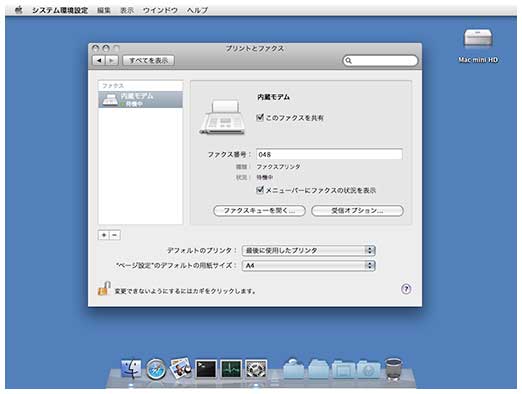Go back with the left arrow button
Image resolution: width=522 pixels, height=394 pixels.
(99, 60)
